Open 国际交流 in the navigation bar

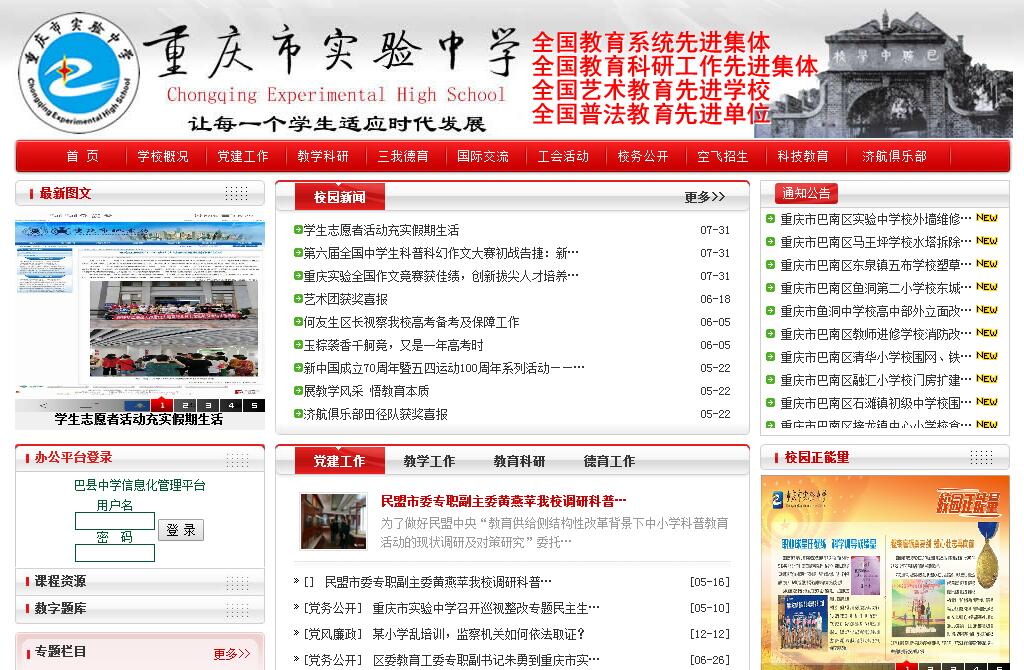(483, 156)
